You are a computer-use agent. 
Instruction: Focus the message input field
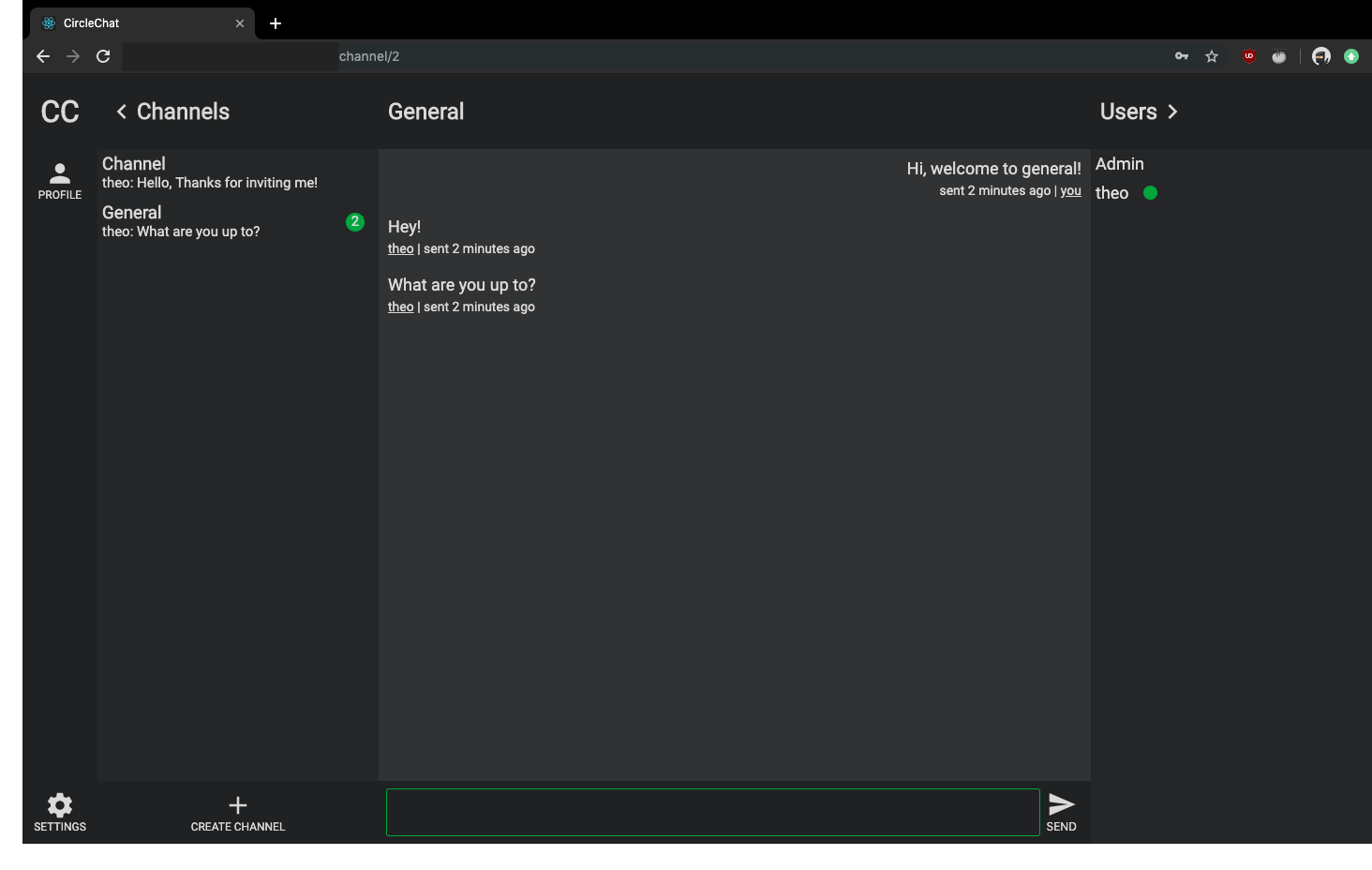713,812
